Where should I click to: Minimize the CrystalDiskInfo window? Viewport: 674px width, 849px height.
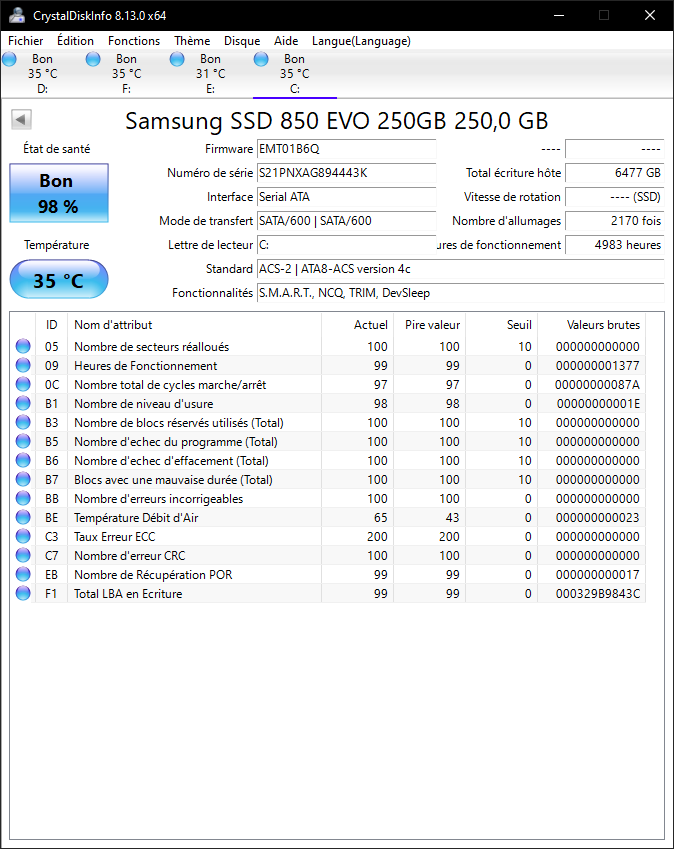pyautogui.click(x=559, y=15)
